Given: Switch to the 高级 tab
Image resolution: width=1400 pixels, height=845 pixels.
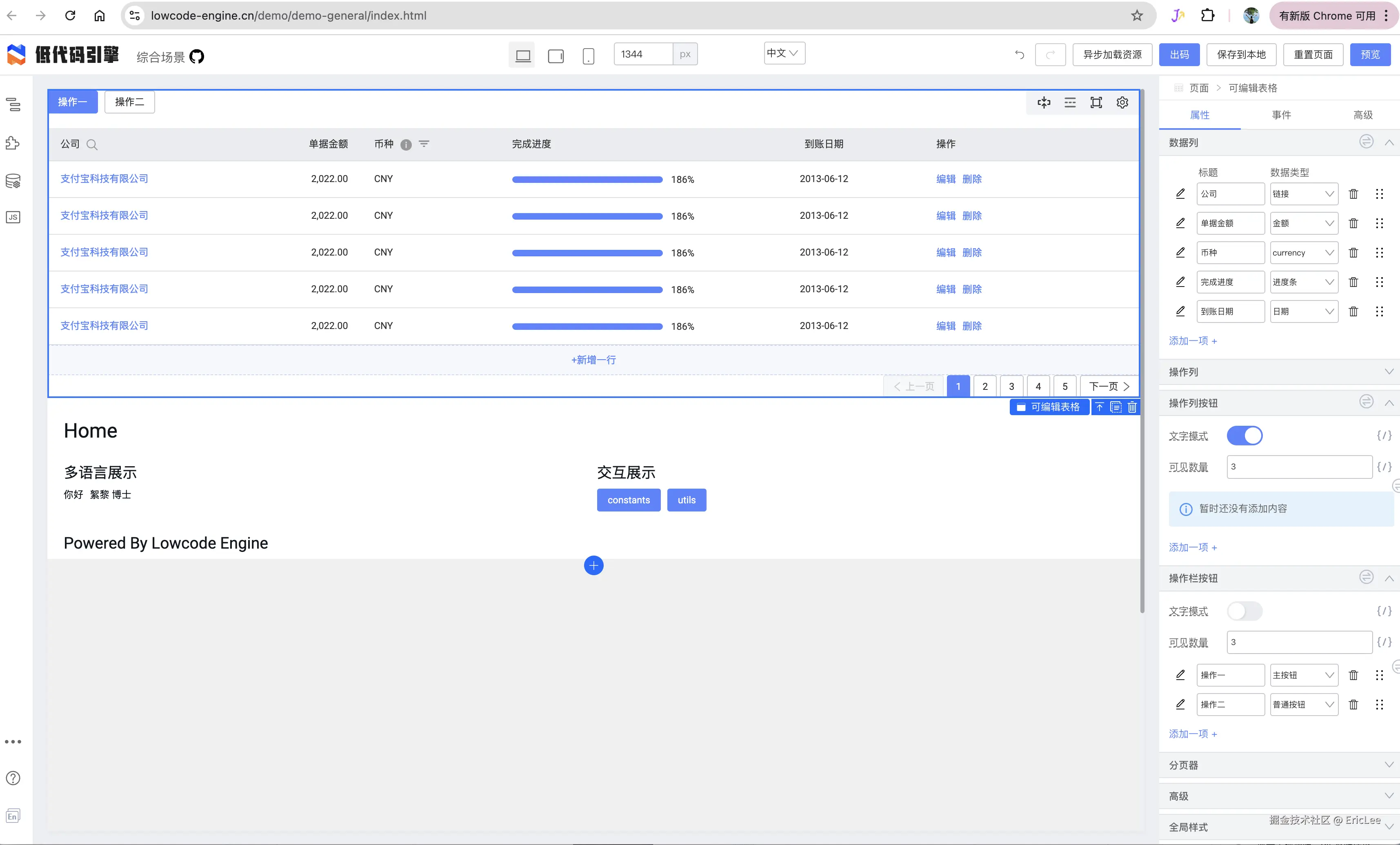Looking at the screenshot, I should (1362, 115).
